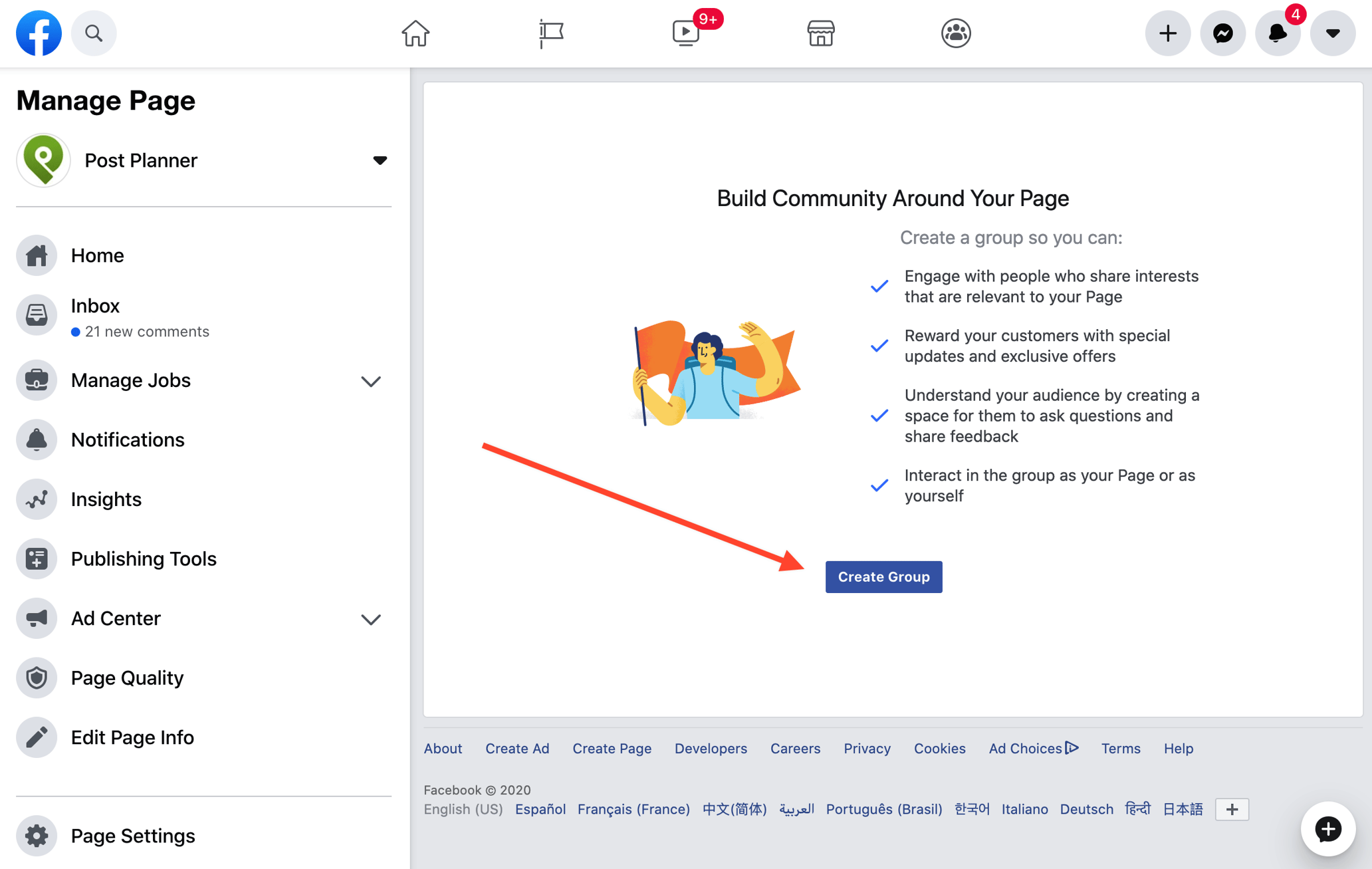The width and height of the screenshot is (1372, 869).
Task: Click the Facebook logo icon
Action: (39, 33)
